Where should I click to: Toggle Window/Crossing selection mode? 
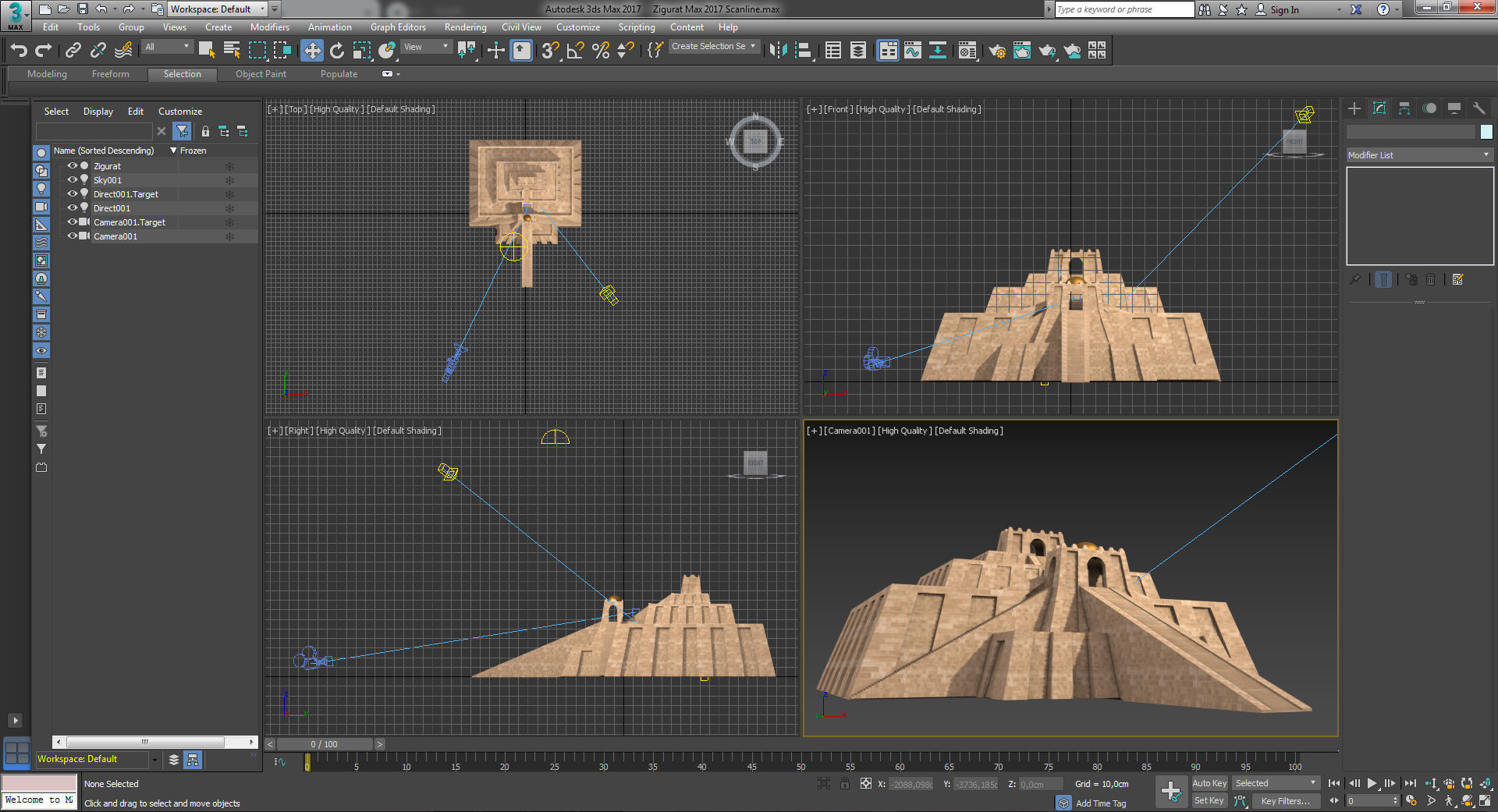point(282,51)
